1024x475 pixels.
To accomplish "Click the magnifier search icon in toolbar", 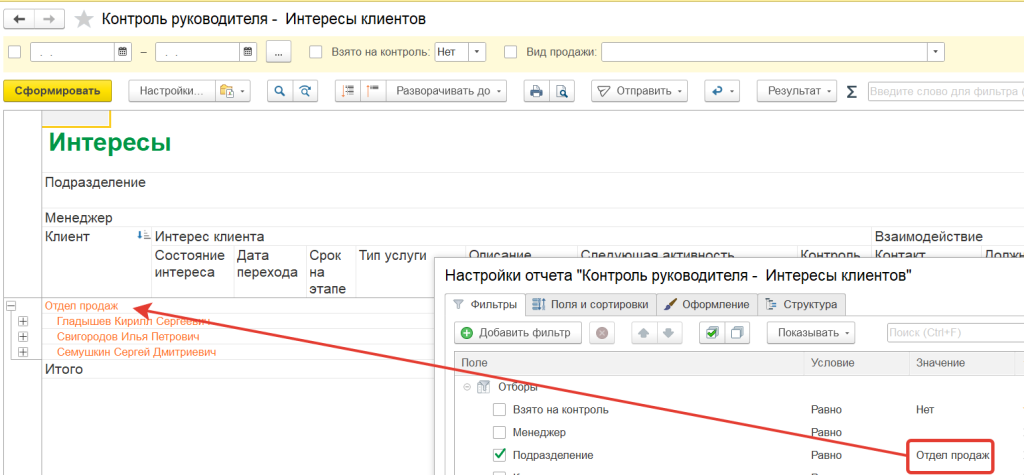I will click(278, 91).
